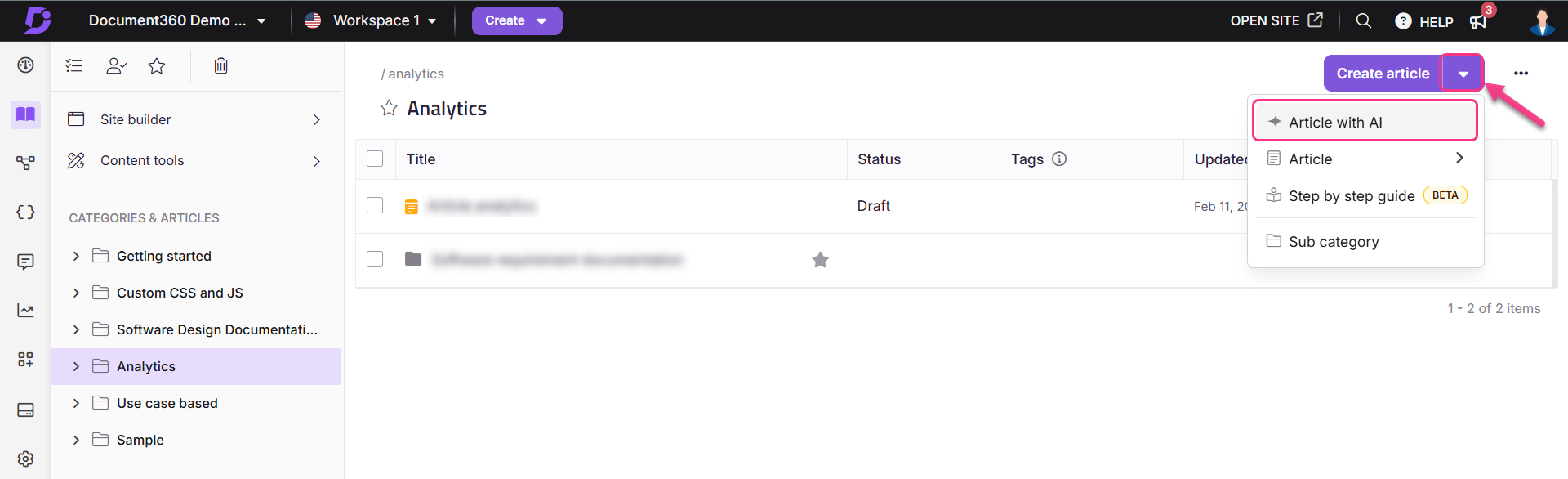The height and width of the screenshot is (479, 1568).
Task: Open the blurred folder title in second row
Action: [557, 260]
